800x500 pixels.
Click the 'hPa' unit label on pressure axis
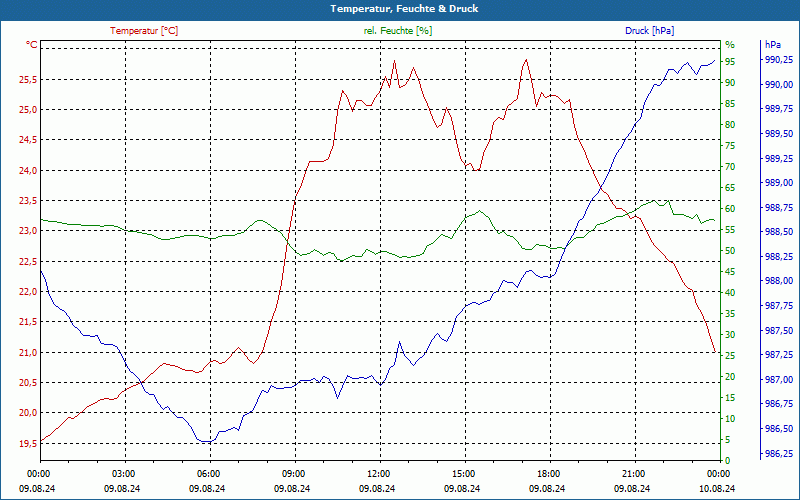click(x=772, y=45)
